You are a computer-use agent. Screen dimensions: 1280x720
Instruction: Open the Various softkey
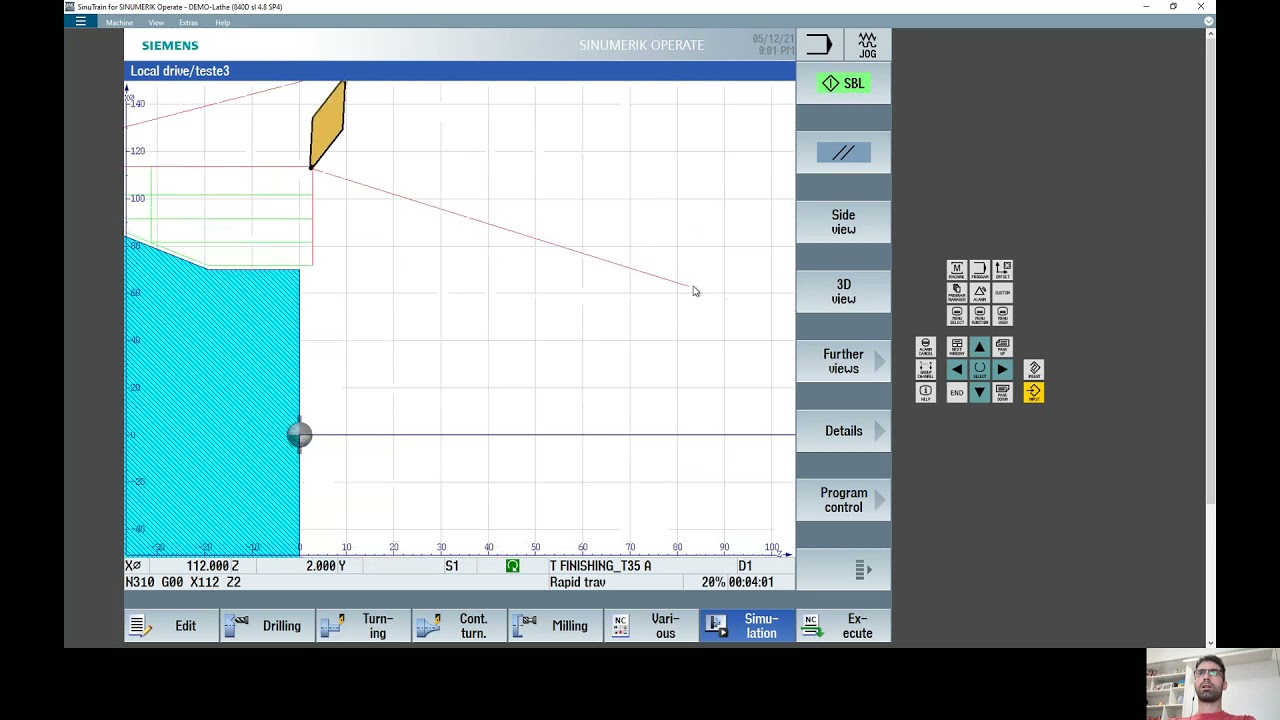pyautogui.click(x=651, y=626)
